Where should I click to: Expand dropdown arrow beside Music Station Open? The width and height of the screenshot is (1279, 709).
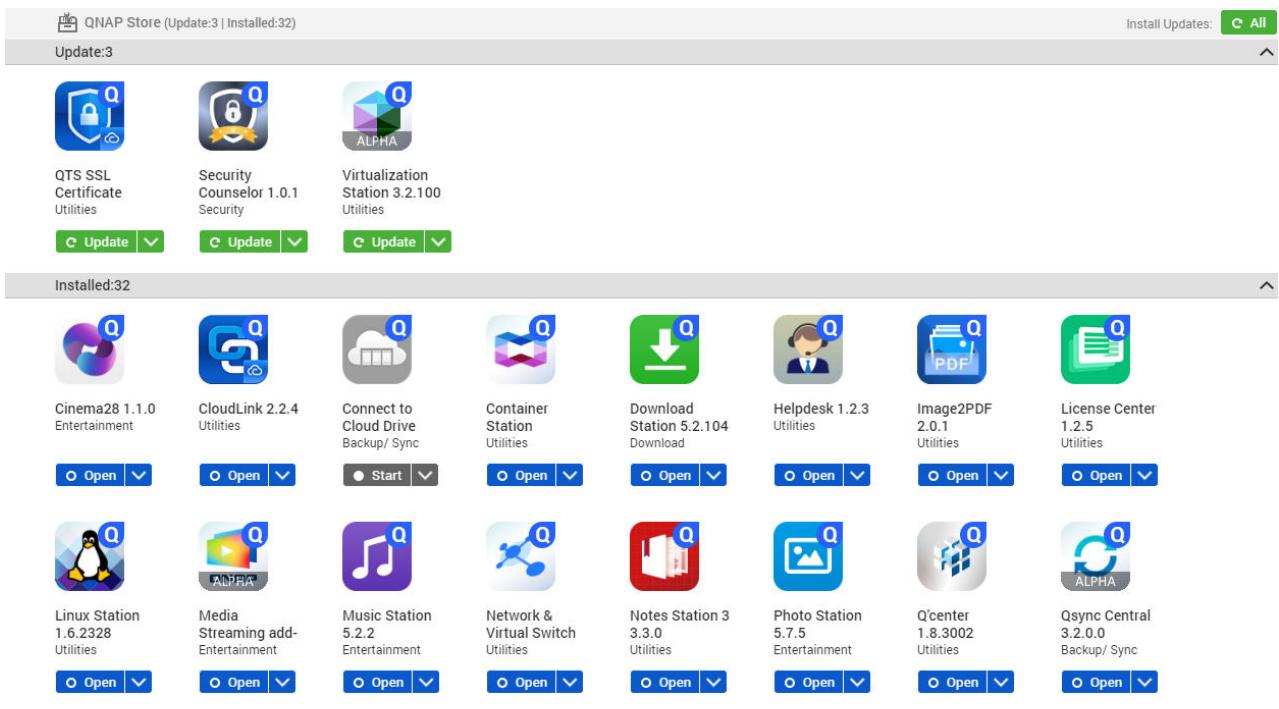[427, 682]
